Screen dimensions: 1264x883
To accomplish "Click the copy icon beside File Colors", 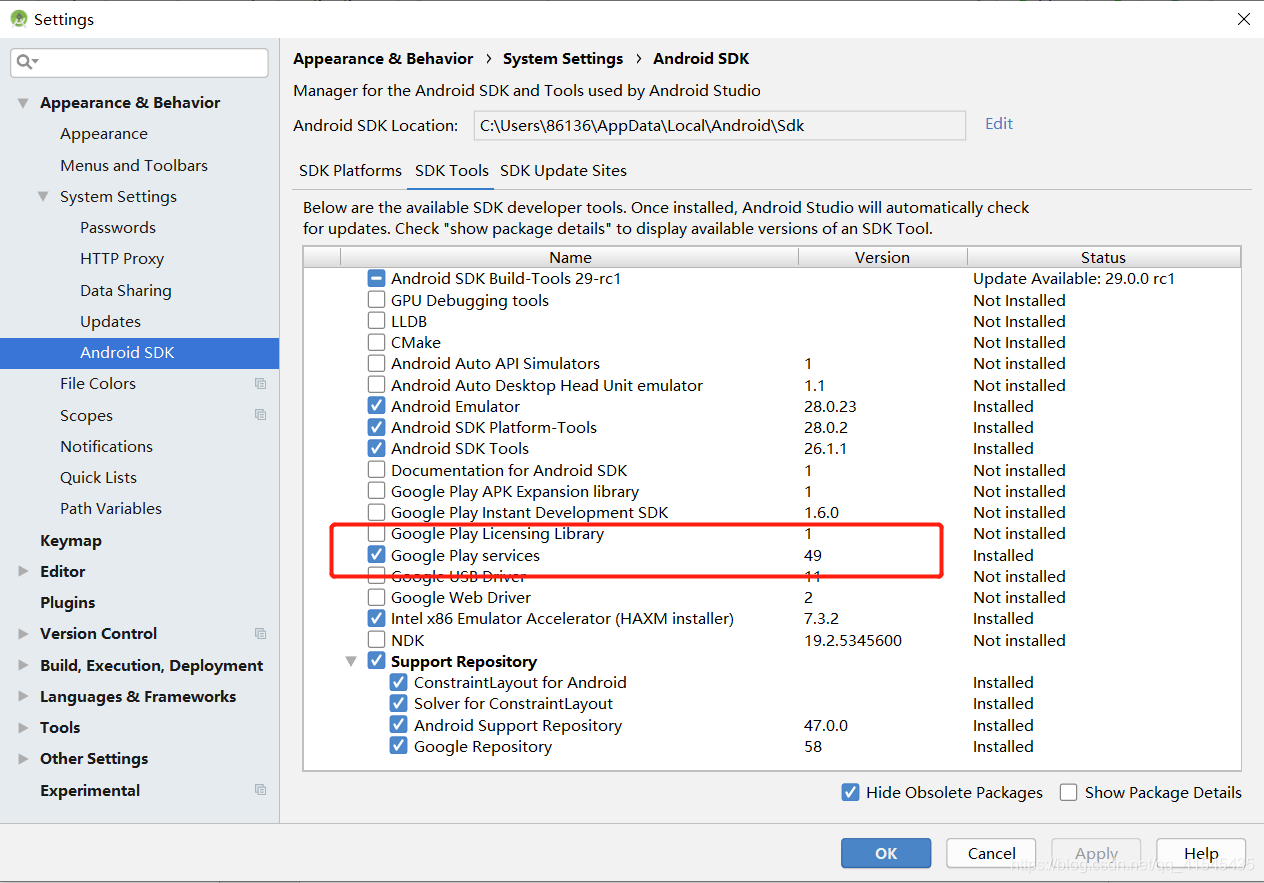I will point(260,384).
